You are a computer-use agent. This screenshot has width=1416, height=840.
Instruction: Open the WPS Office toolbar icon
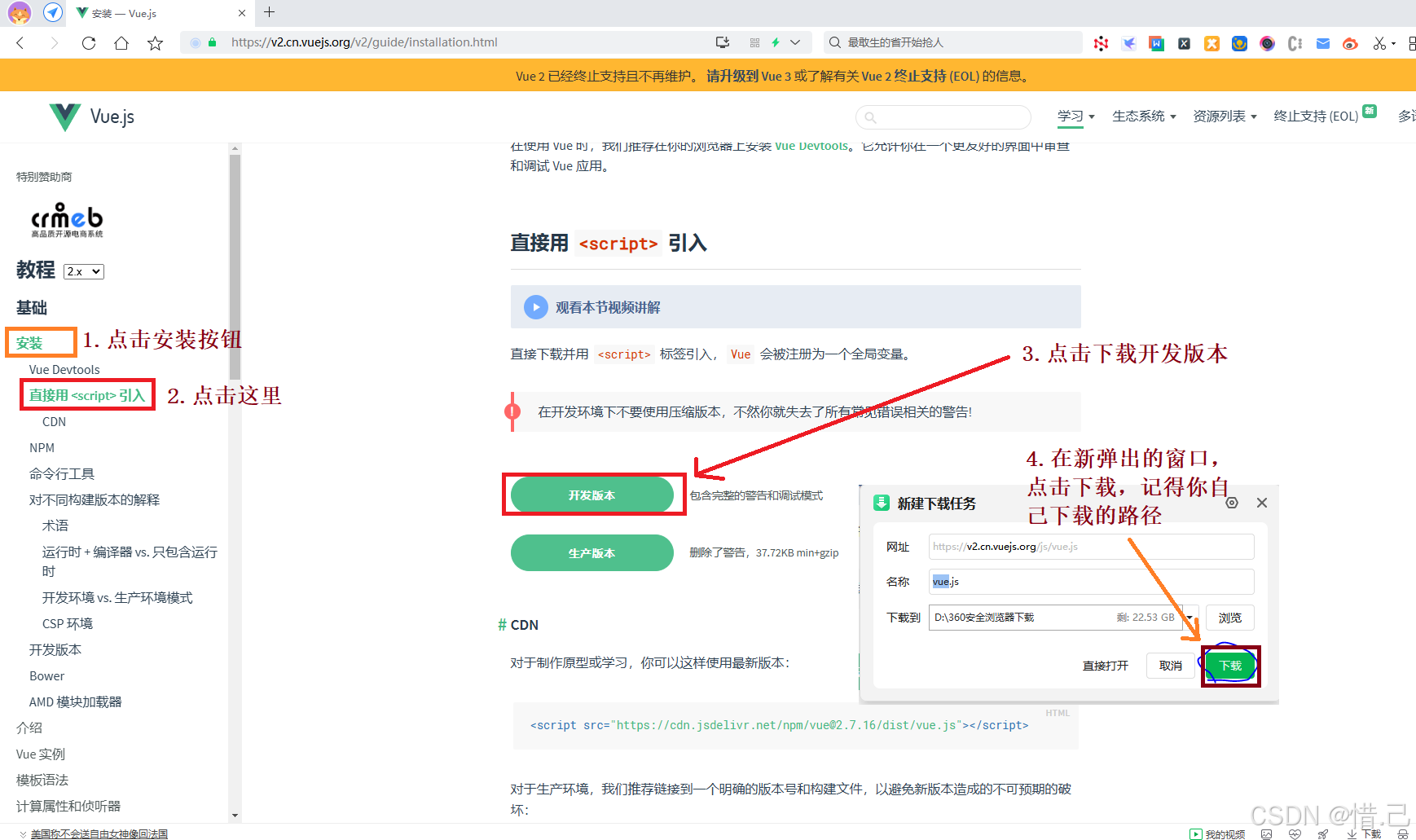click(1156, 43)
